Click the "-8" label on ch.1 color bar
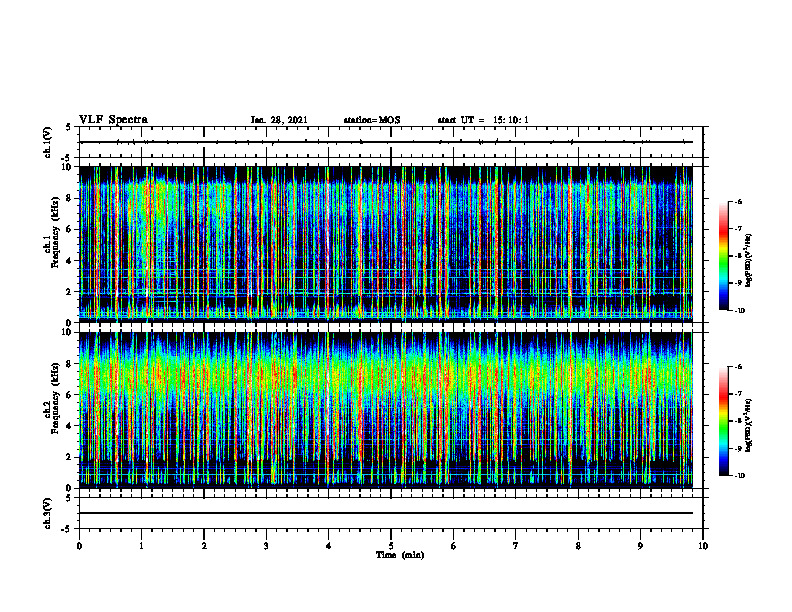This screenshot has width=792, height=612. (737, 256)
